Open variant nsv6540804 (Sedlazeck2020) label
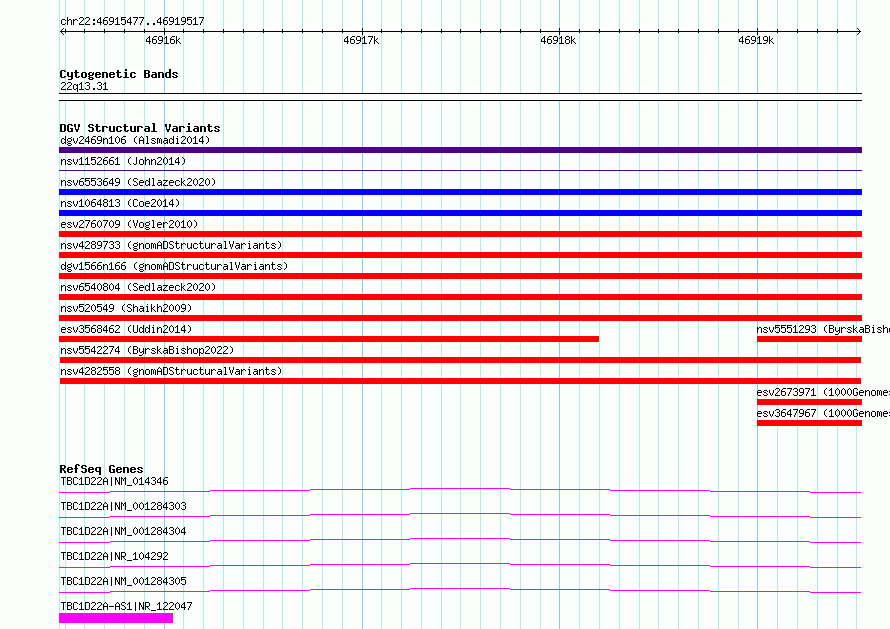This screenshot has height=629, width=890. coord(138,287)
